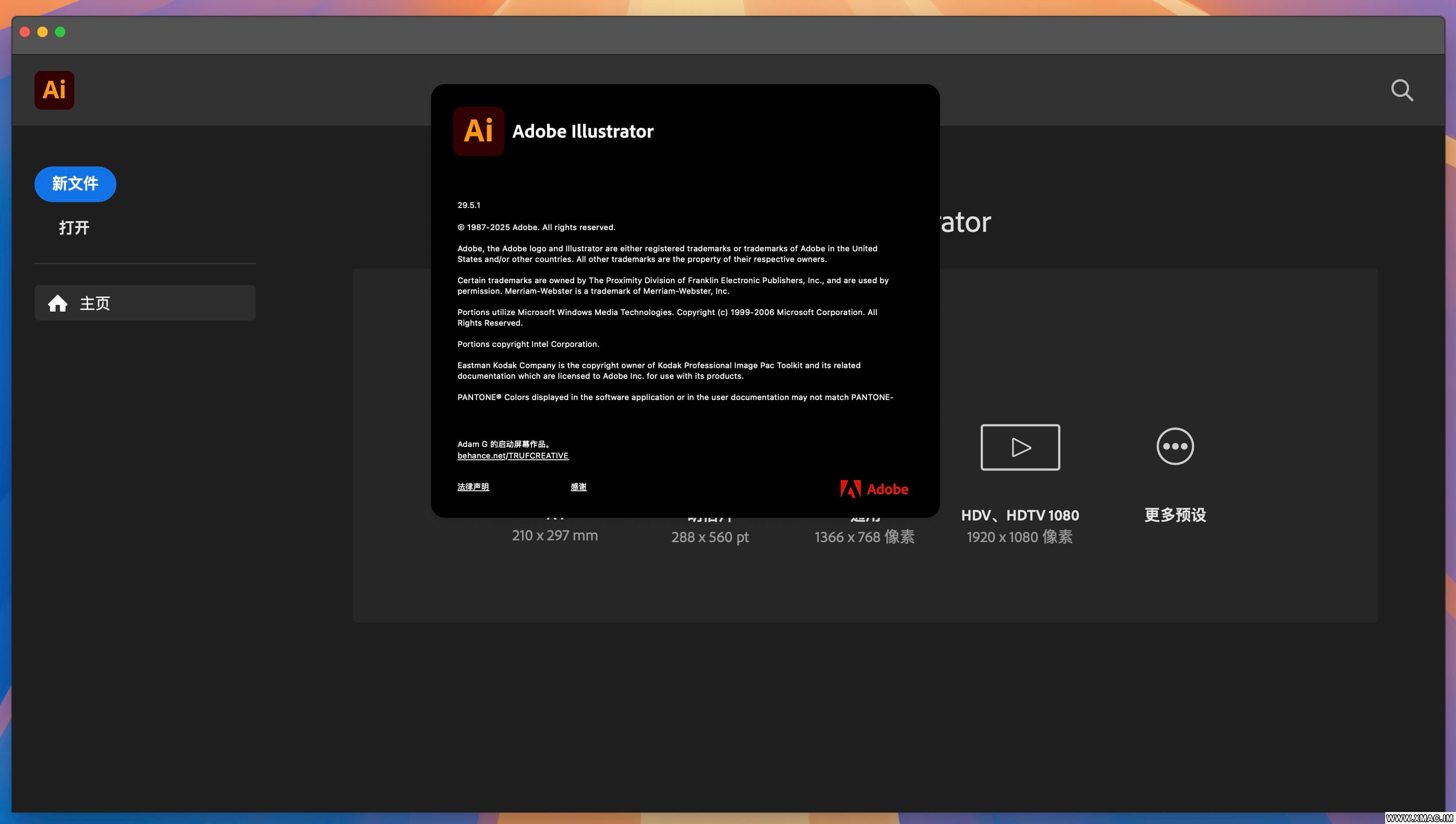
Task: Click the HDV、HDTV 1080 preset label
Action: point(1020,516)
